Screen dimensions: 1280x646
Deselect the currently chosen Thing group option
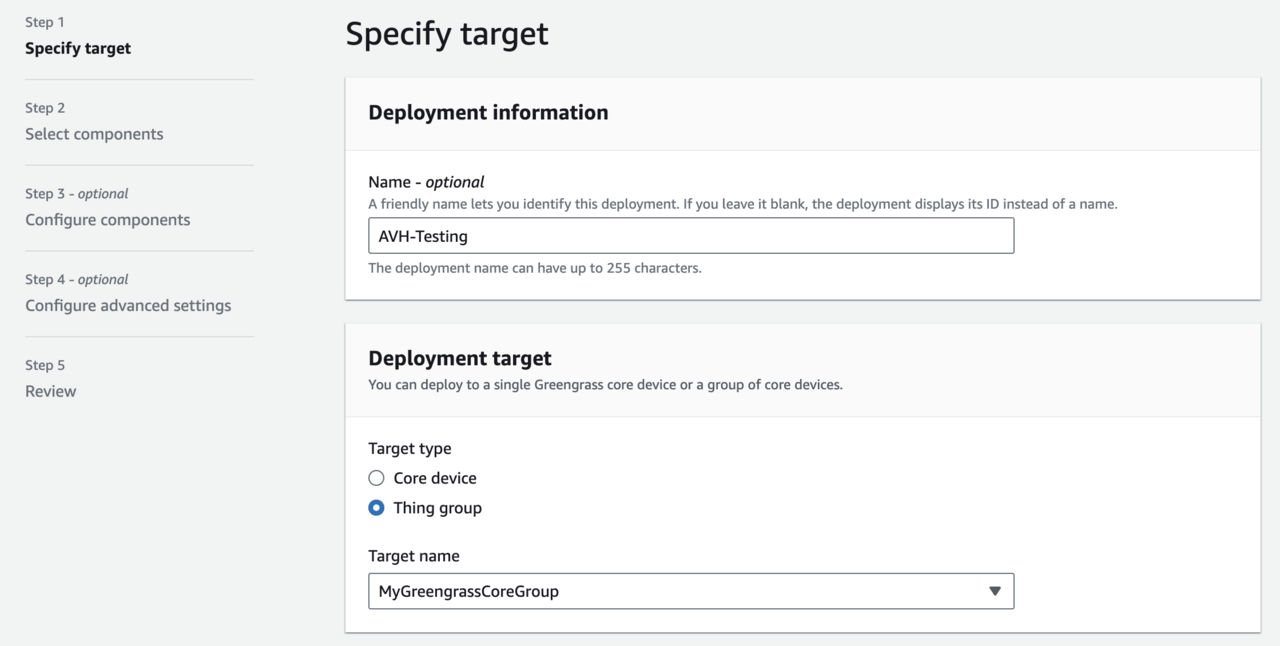[x=376, y=508]
